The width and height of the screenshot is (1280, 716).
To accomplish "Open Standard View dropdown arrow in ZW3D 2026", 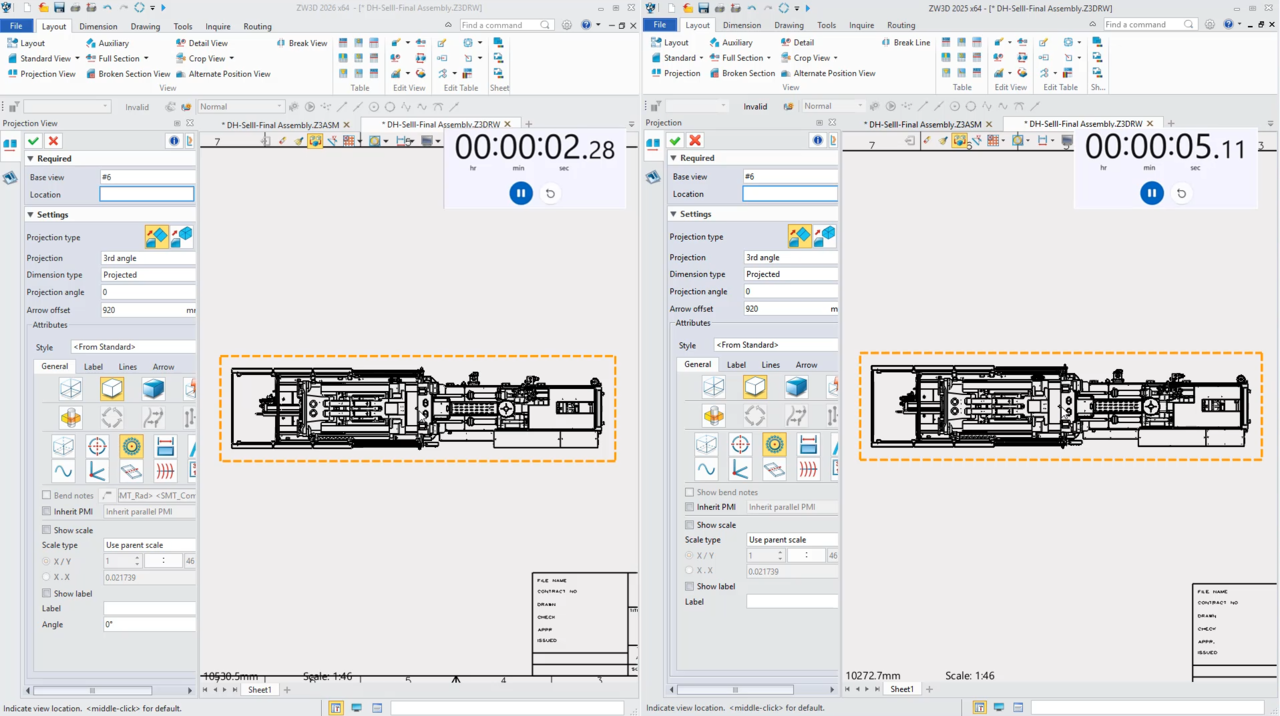I will tap(77, 59).
